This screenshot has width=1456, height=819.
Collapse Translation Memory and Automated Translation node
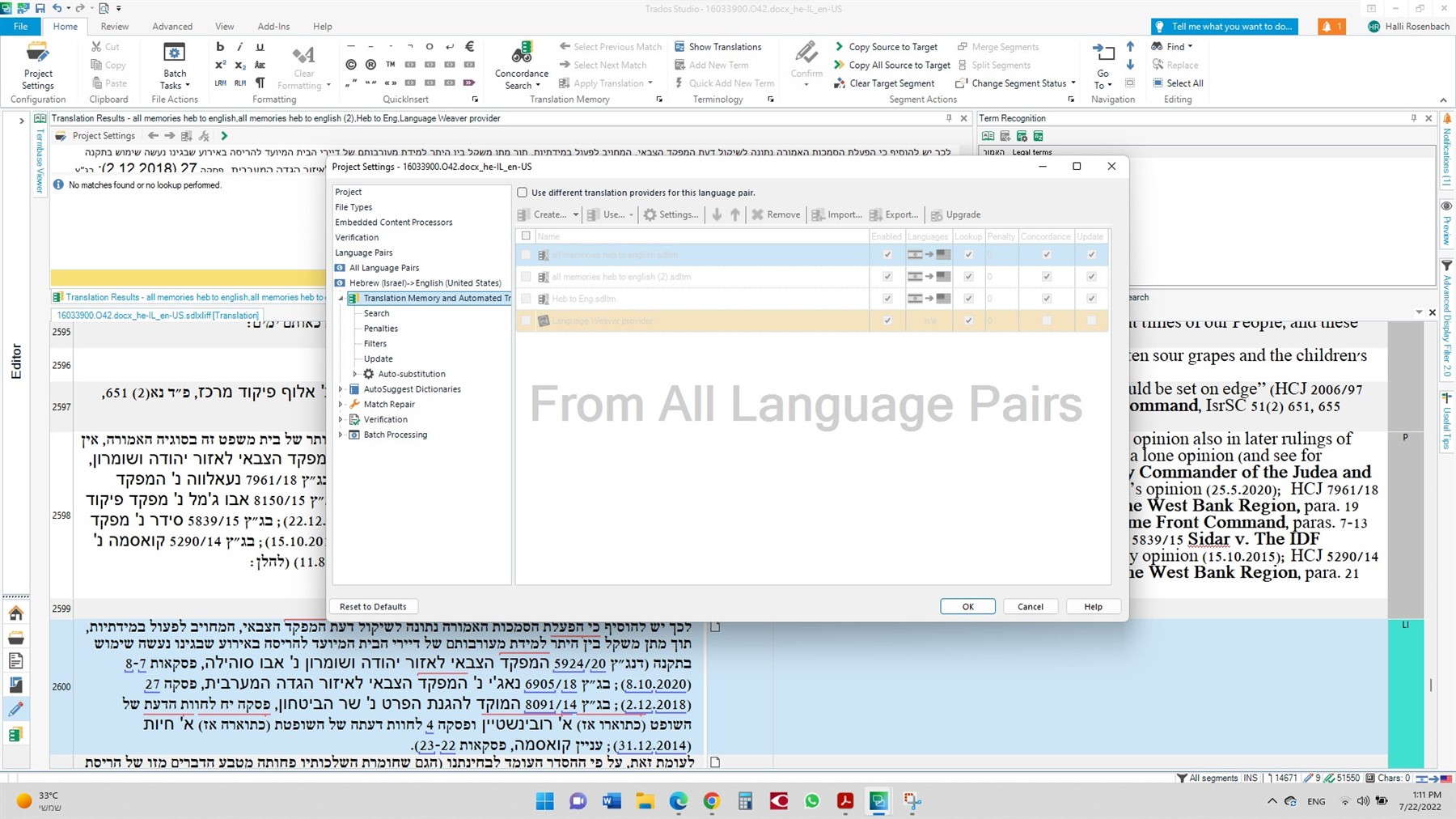pyautogui.click(x=341, y=299)
